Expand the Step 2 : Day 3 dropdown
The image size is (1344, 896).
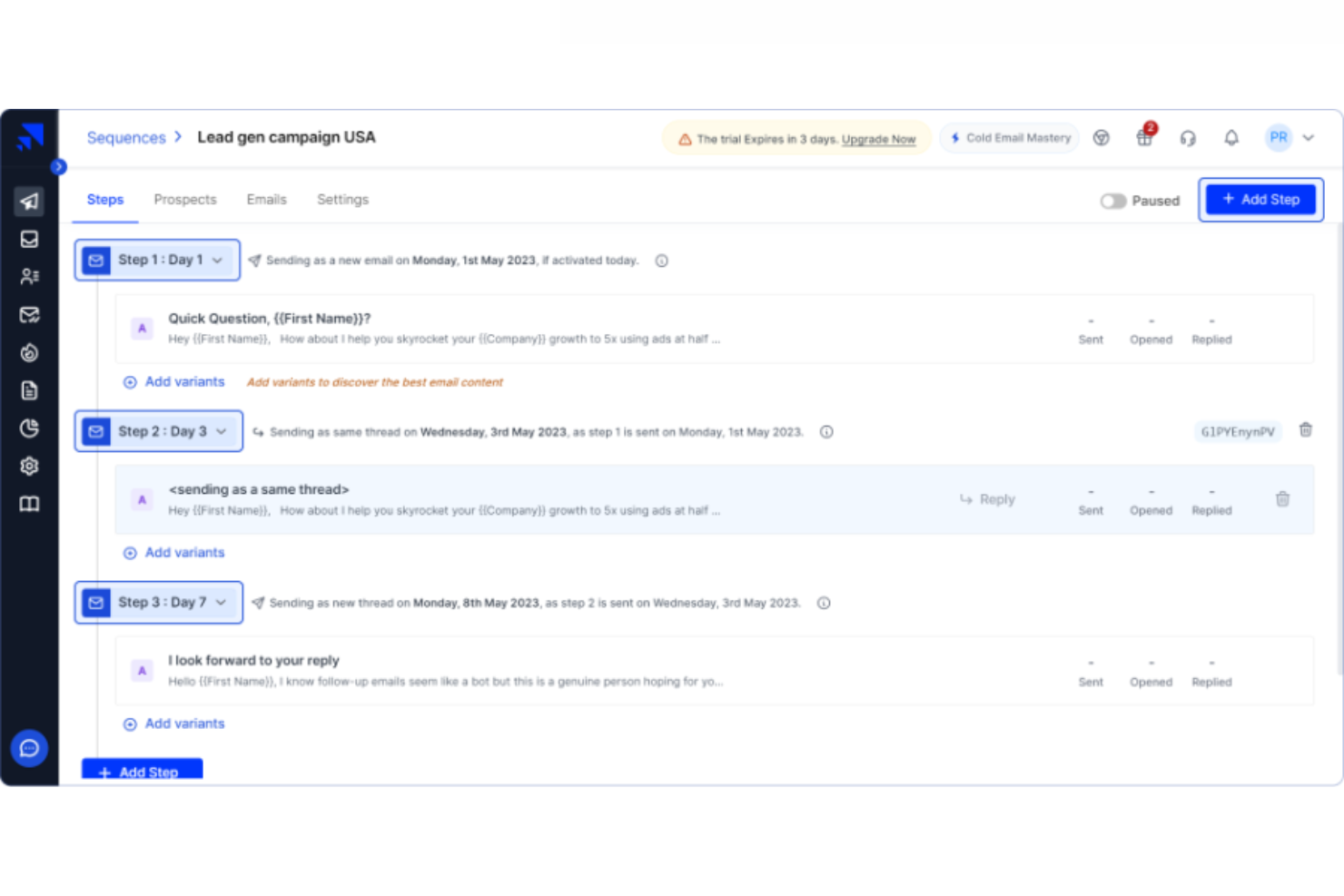(x=223, y=431)
